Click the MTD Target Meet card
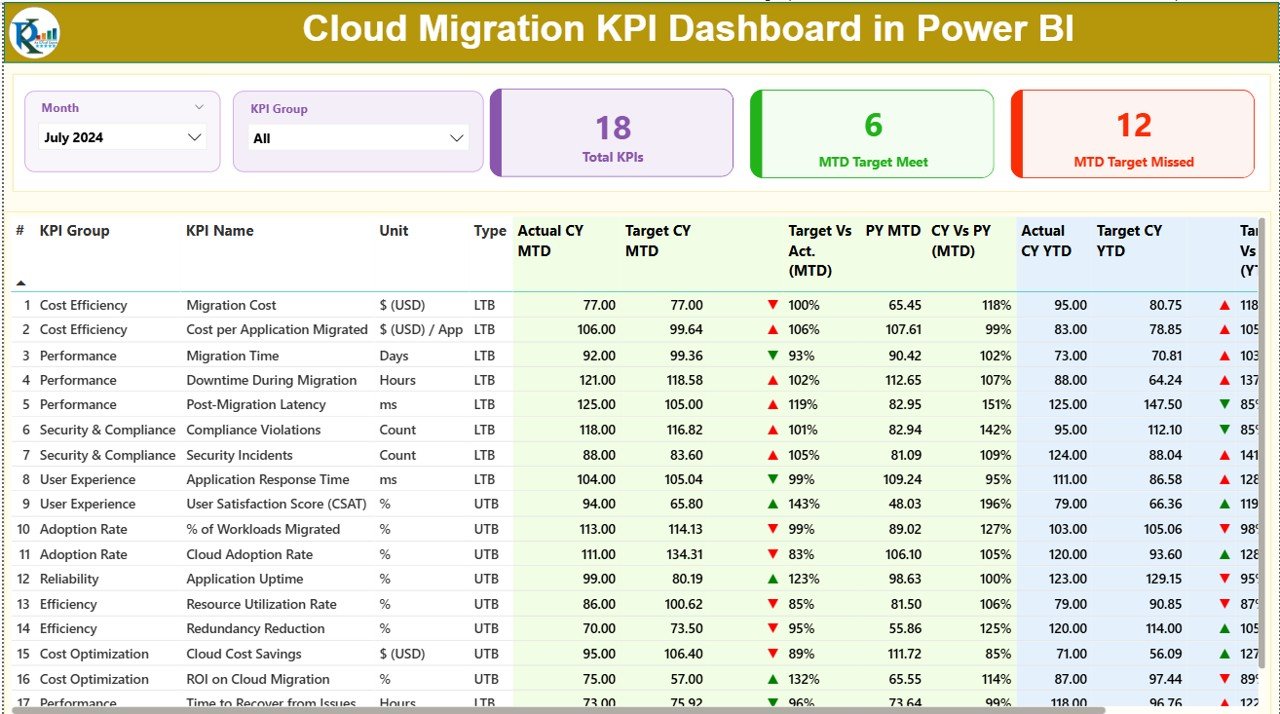Screen dimensions: 1280x714 point(872,134)
